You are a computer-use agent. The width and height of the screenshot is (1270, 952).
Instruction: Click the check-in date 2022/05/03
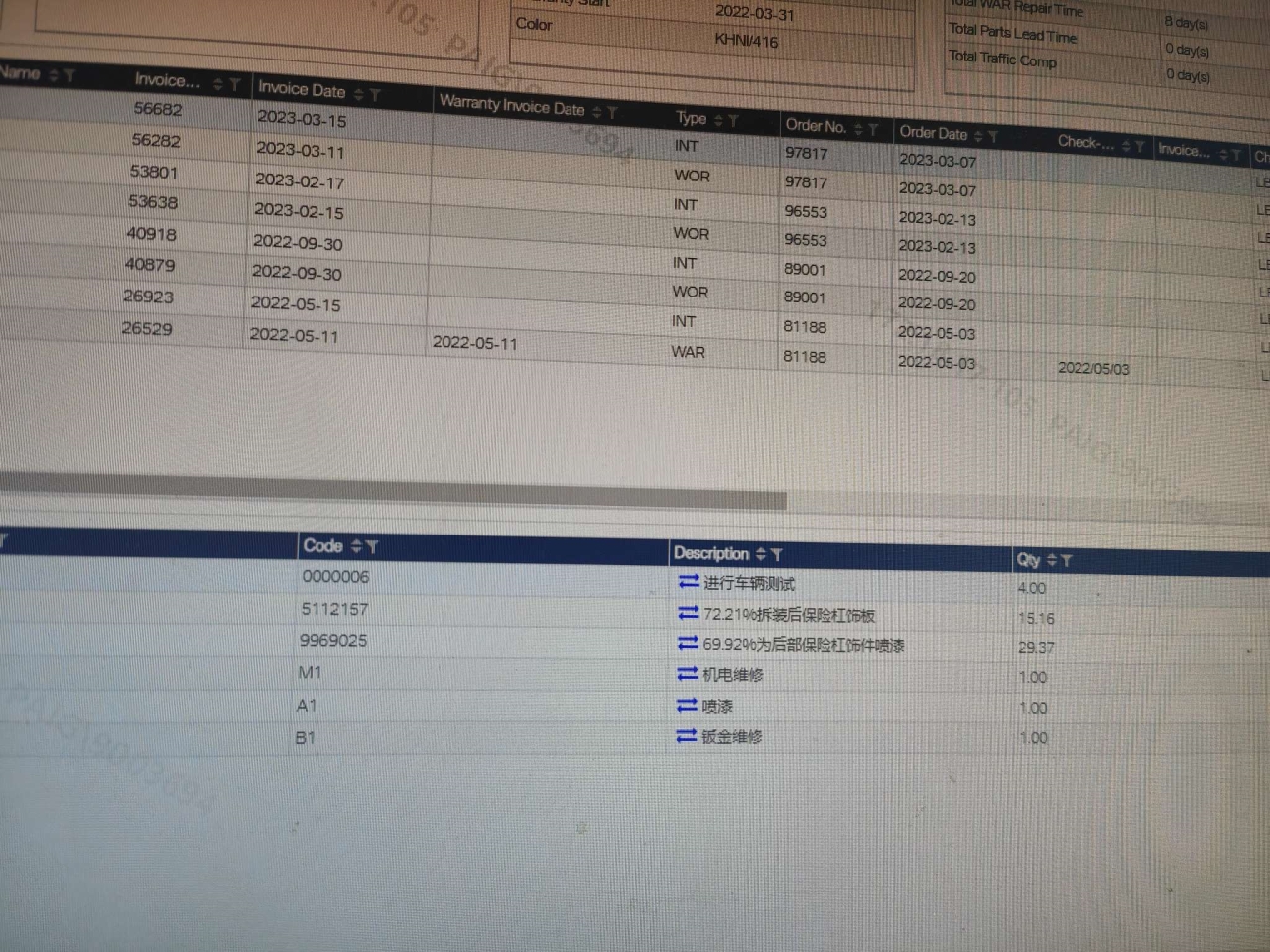coord(1093,368)
